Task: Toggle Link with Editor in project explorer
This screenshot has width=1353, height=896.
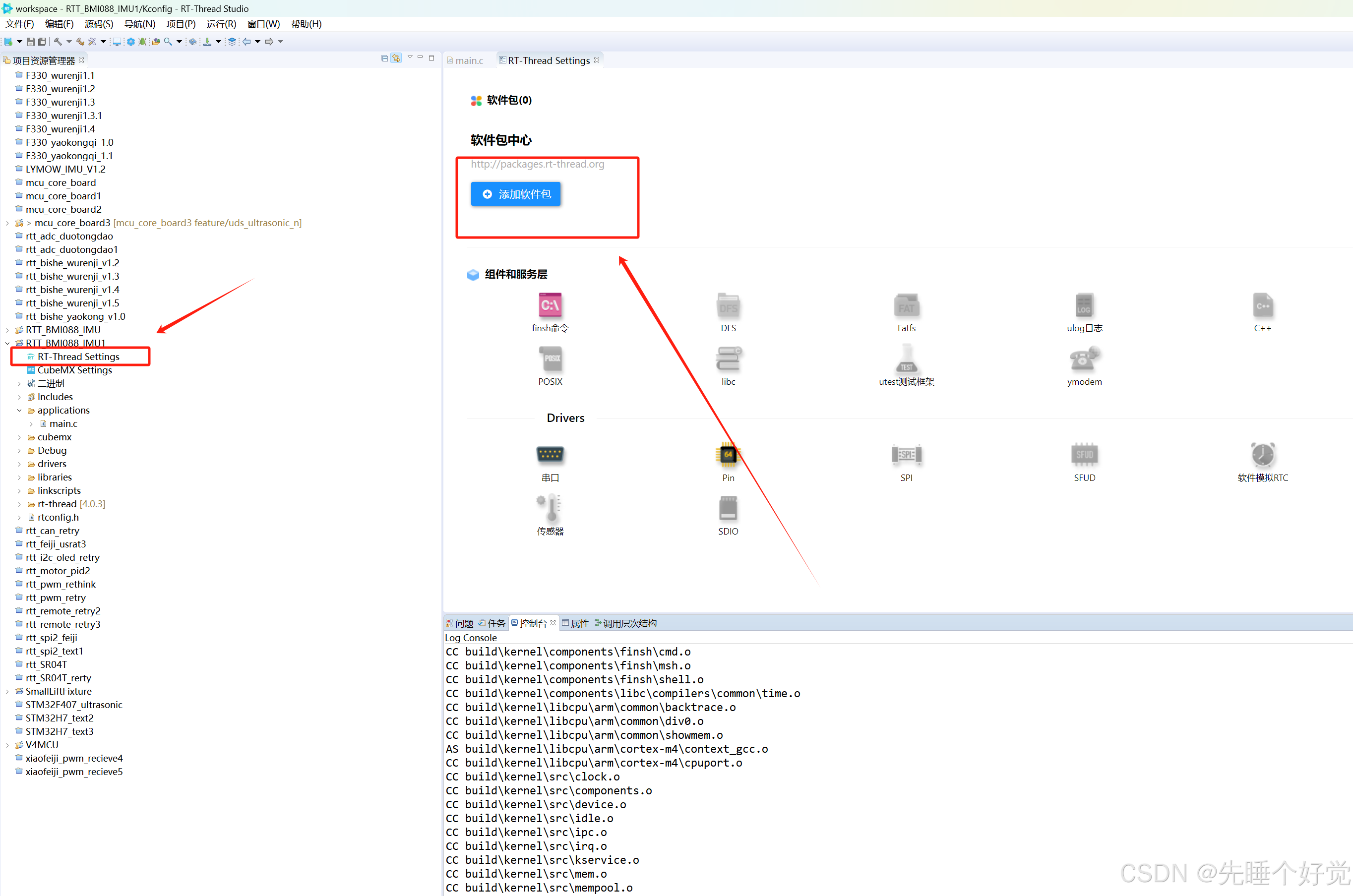Action: pyautogui.click(x=396, y=59)
